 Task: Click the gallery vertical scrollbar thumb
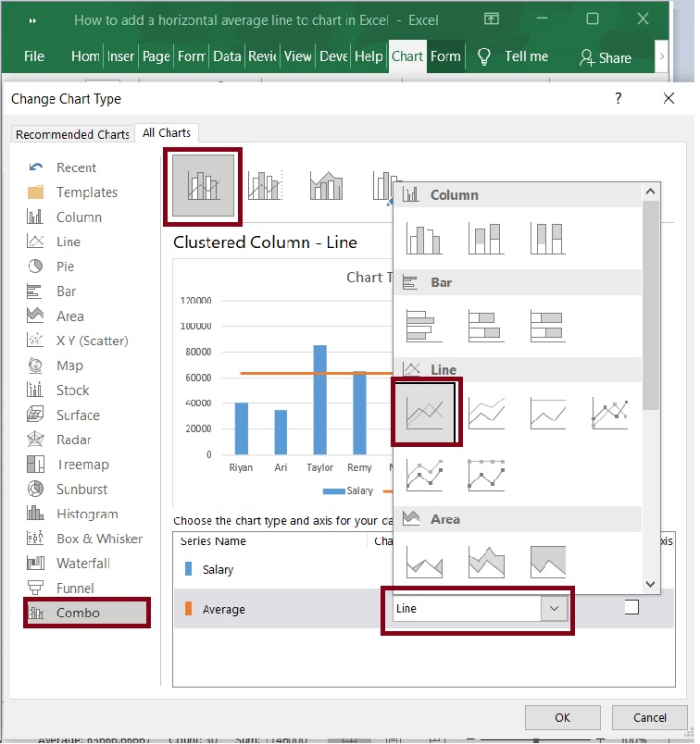coord(651,305)
